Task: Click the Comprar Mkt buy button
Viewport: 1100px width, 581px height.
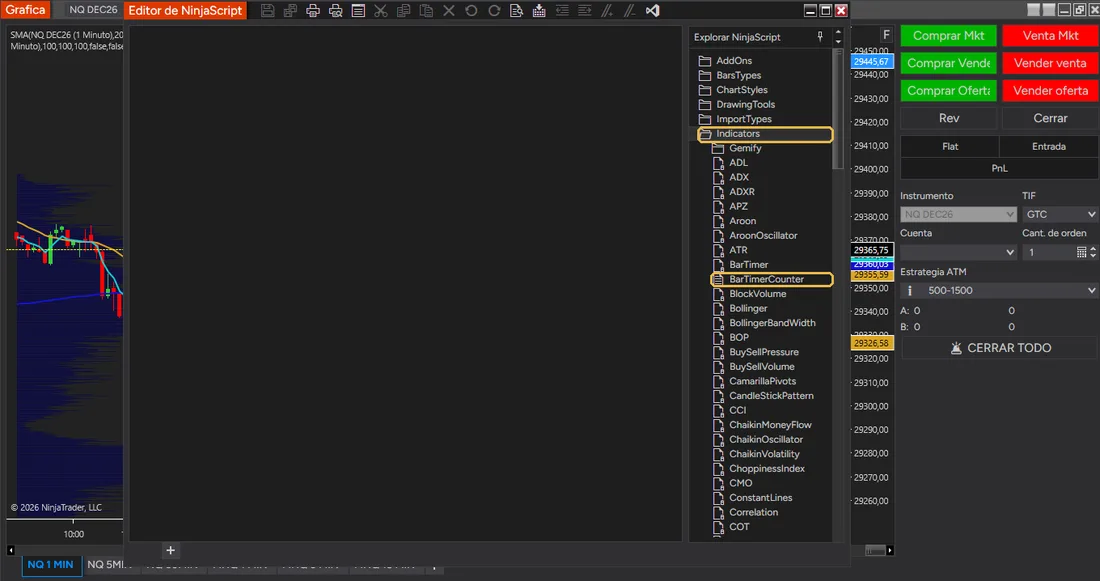Action: (948, 36)
